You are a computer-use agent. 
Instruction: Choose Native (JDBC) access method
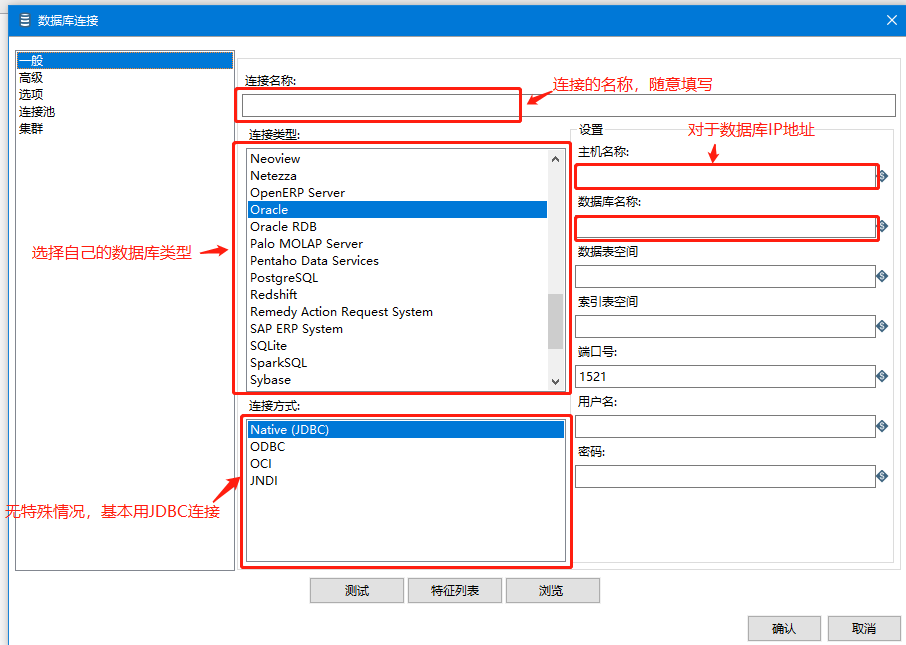pos(406,429)
